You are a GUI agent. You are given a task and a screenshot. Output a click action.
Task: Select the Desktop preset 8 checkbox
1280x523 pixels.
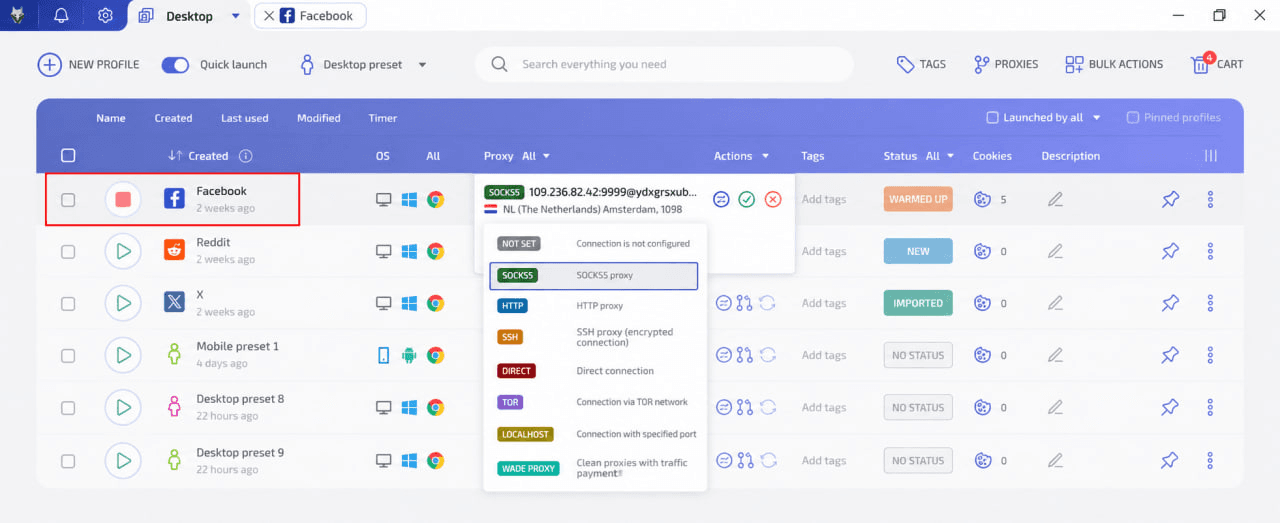coord(68,407)
